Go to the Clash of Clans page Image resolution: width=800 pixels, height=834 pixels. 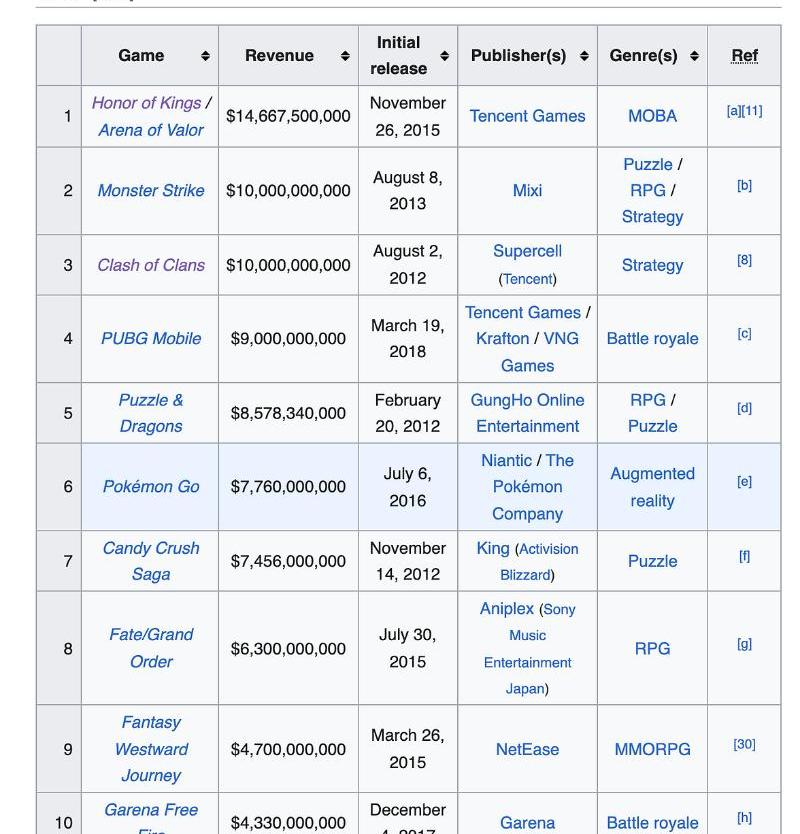(x=151, y=265)
